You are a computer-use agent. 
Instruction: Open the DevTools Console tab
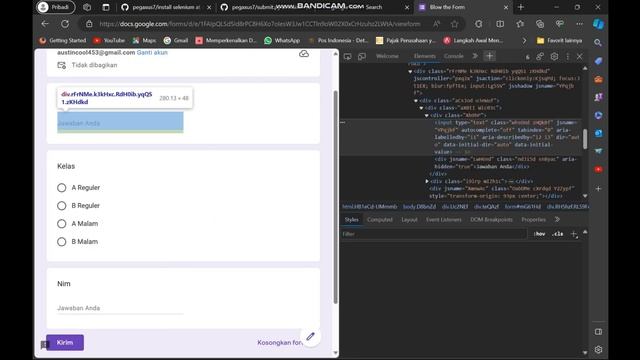[453, 56]
